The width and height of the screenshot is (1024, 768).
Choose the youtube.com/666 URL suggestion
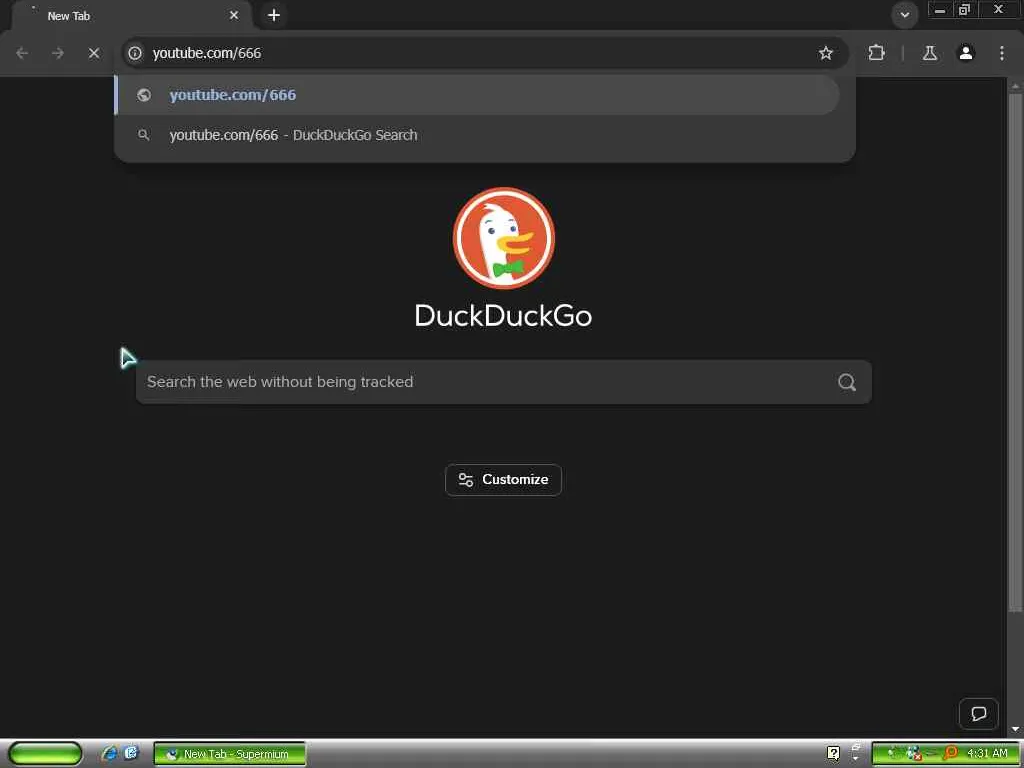[x=477, y=95]
